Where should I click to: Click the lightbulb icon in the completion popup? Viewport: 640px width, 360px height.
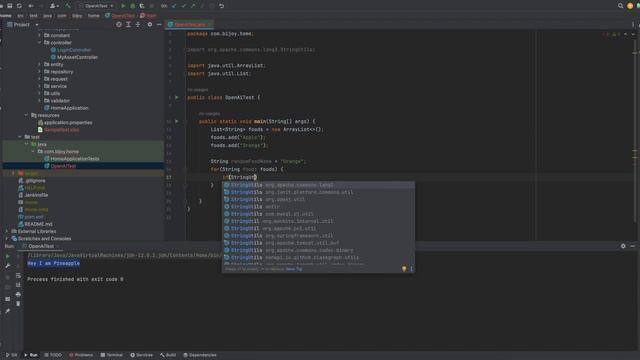[404, 269]
